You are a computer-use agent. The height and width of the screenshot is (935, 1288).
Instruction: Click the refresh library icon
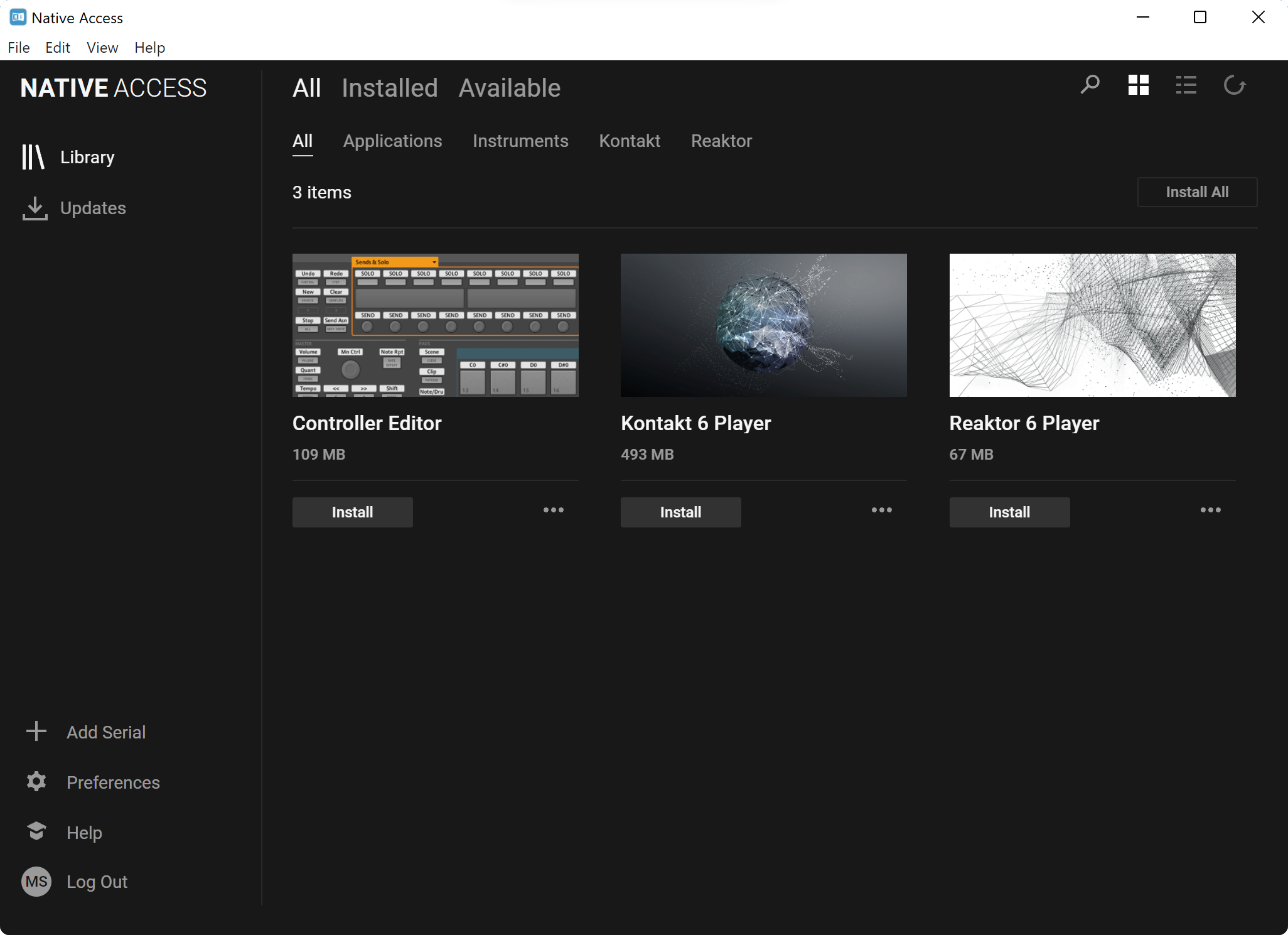point(1234,85)
